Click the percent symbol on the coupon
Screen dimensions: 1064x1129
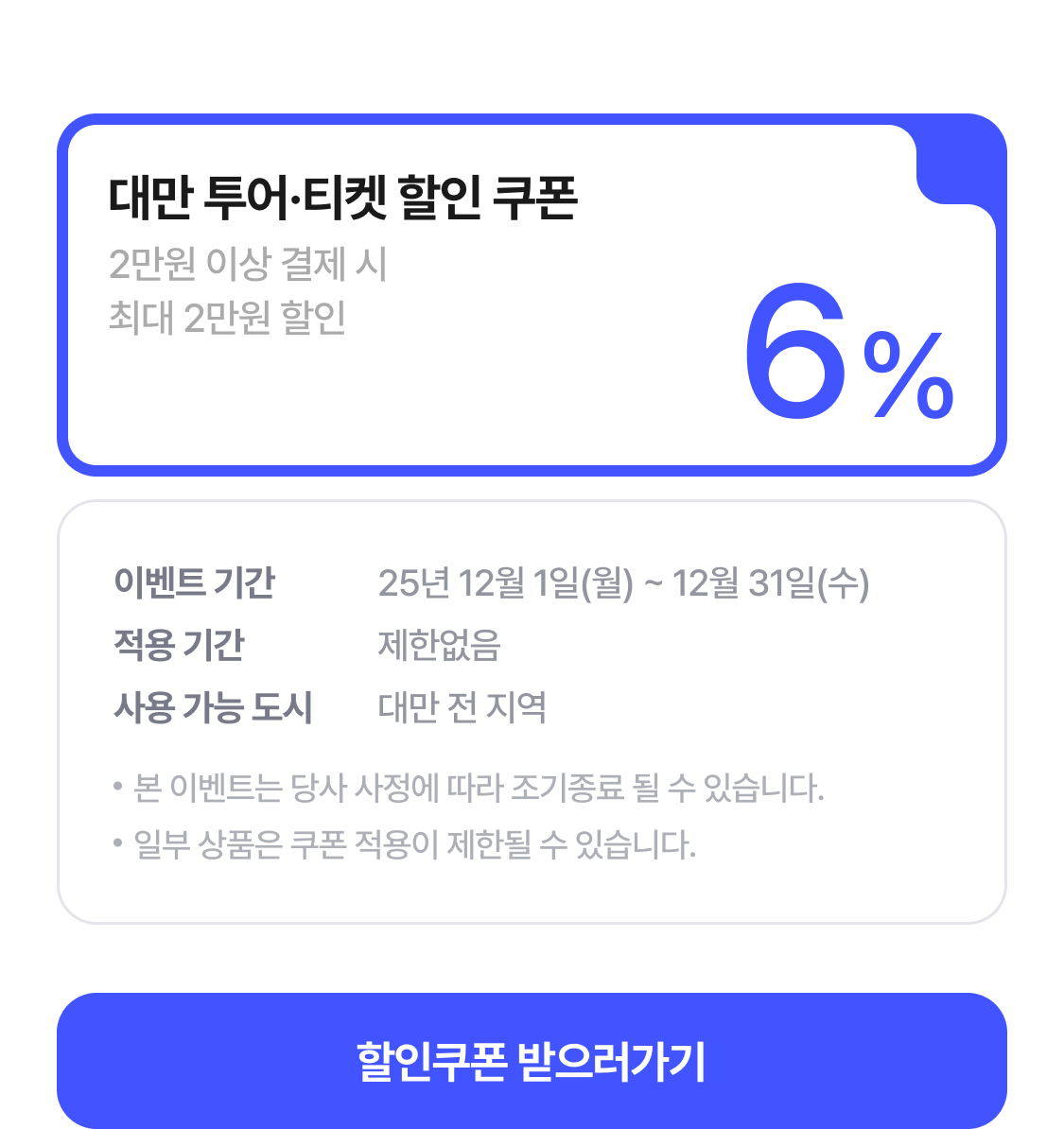(908, 376)
